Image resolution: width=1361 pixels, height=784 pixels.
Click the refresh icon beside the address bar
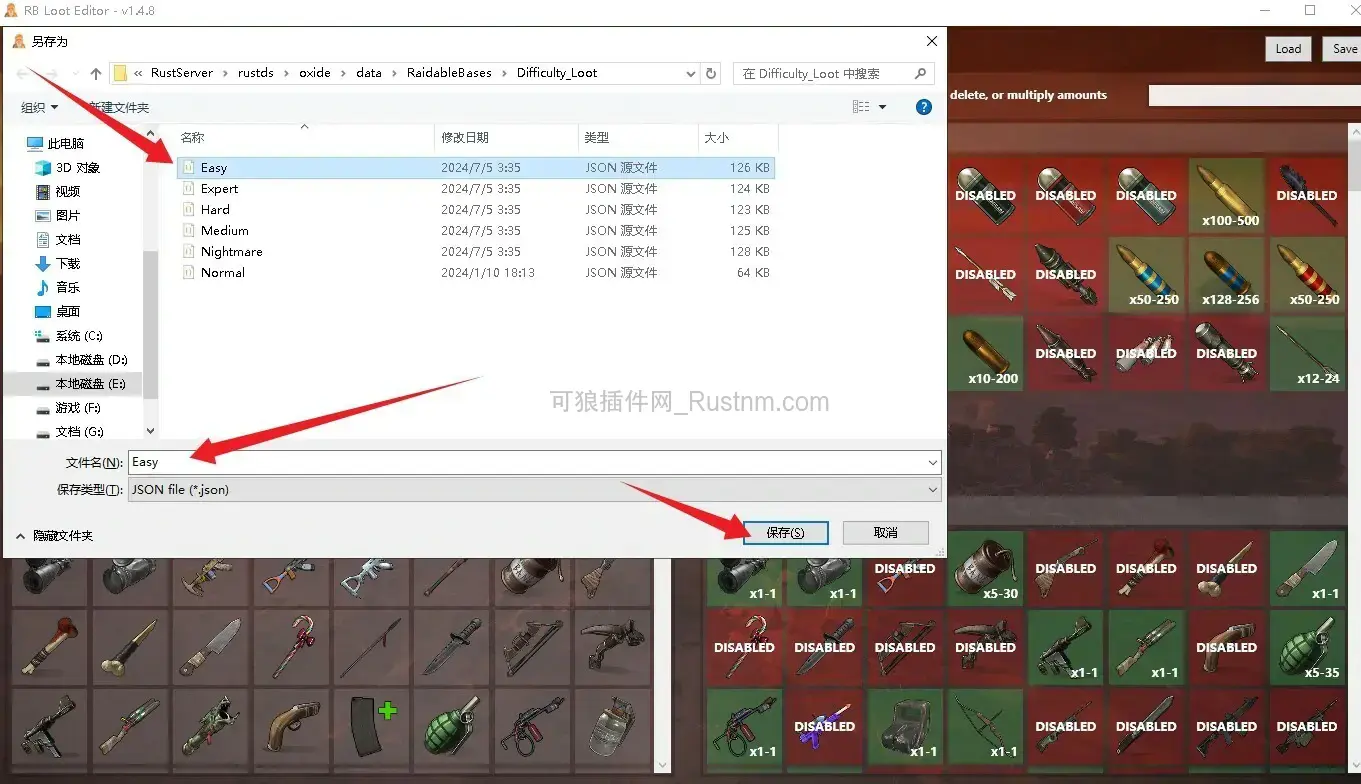710,72
